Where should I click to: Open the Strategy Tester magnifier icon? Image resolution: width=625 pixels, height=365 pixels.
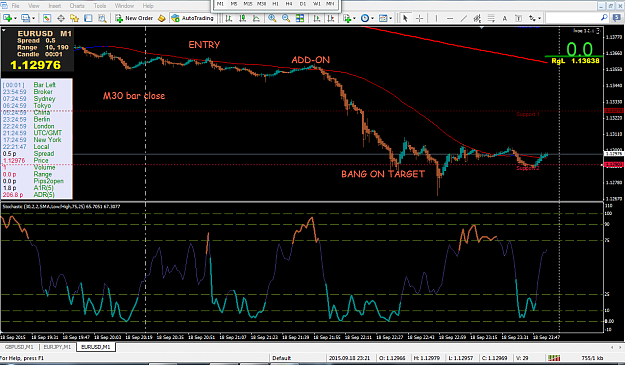tap(102, 18)
